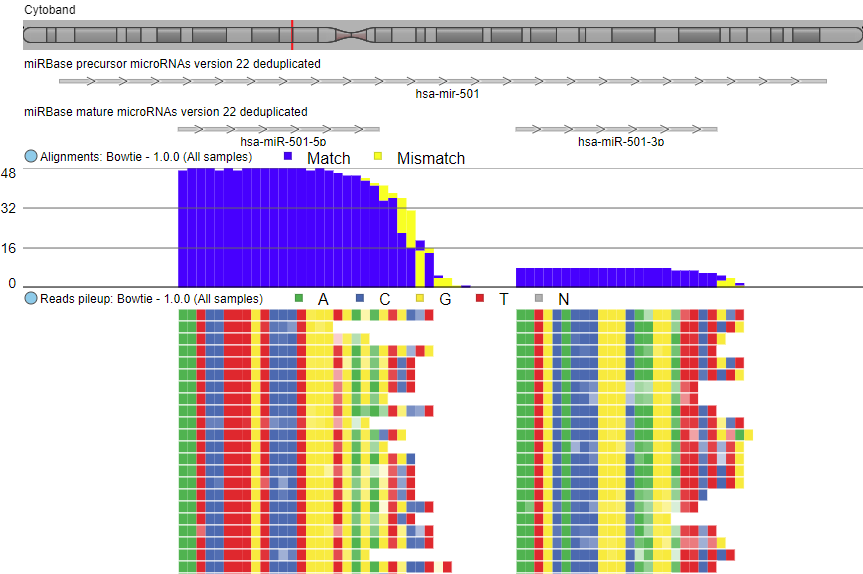
Task: Click the green A nucleotide legend swatch
Action: point(299,298)
